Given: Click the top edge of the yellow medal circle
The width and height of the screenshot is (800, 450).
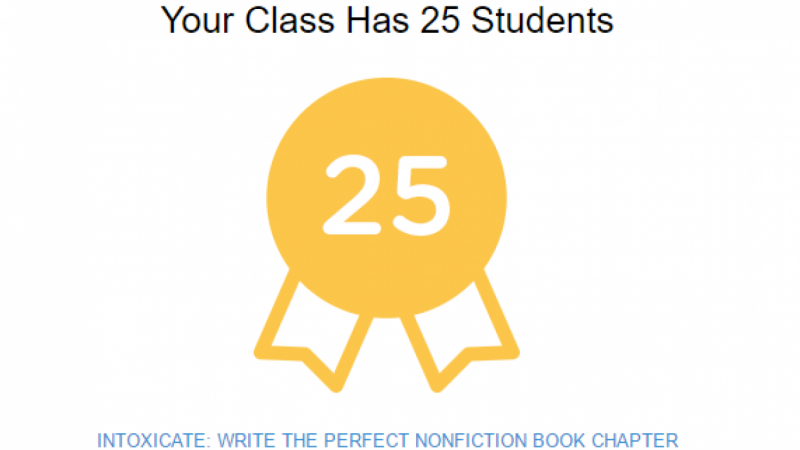Looking at the screenshot, I should pos(386,82).
